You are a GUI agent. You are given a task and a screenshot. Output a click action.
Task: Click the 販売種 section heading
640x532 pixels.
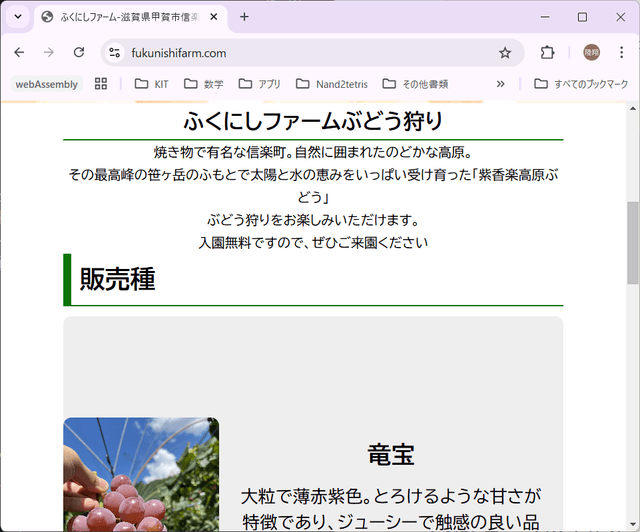[x=118, y=279]
